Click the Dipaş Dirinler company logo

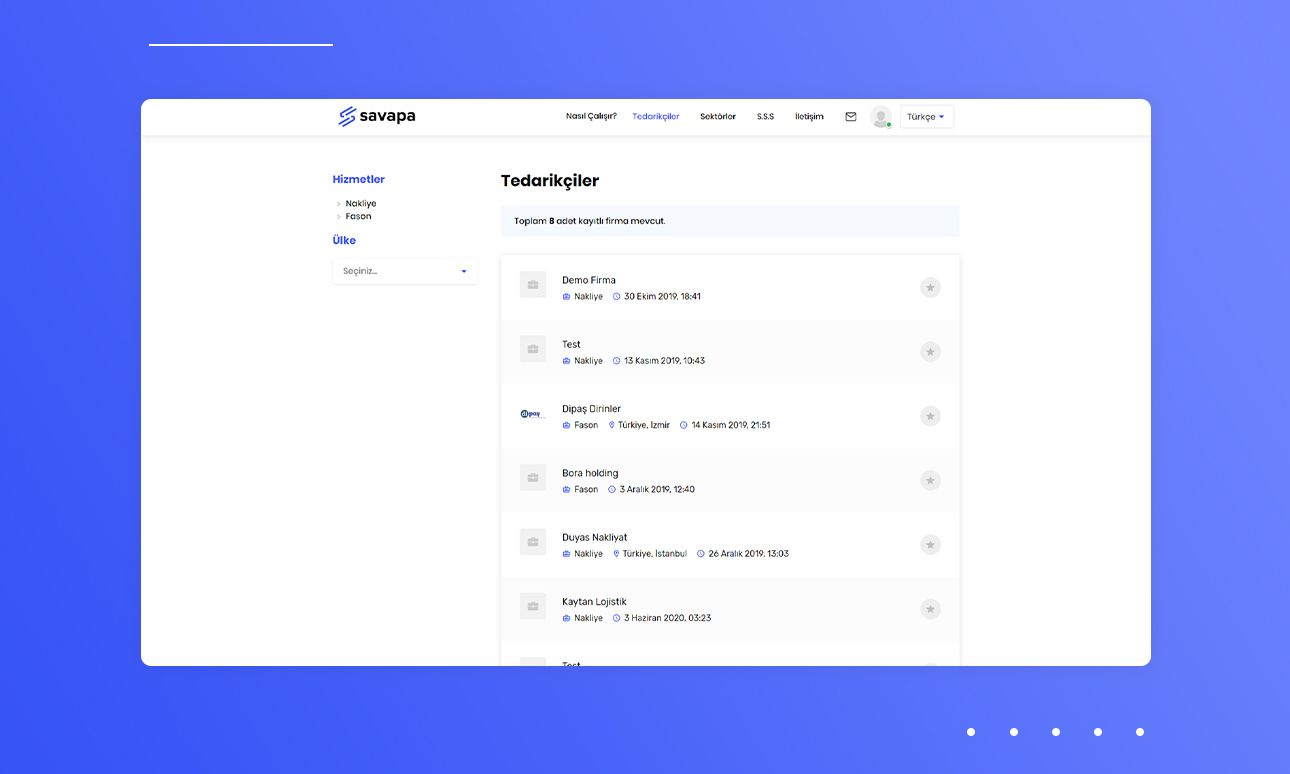click(532, 413)
